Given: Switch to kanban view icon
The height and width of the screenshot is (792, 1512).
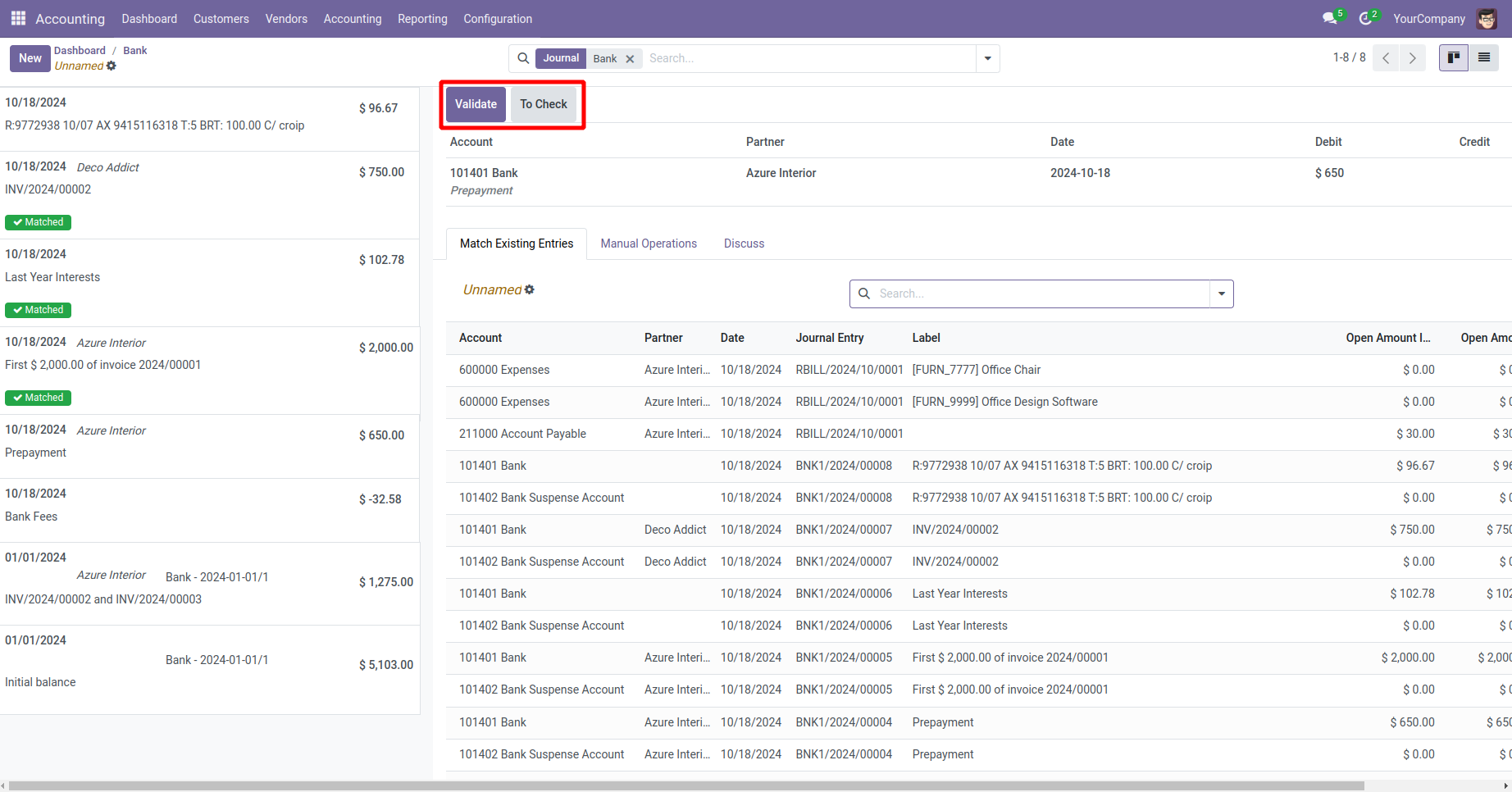Looking at the screenshot, I should [1454, 57].
